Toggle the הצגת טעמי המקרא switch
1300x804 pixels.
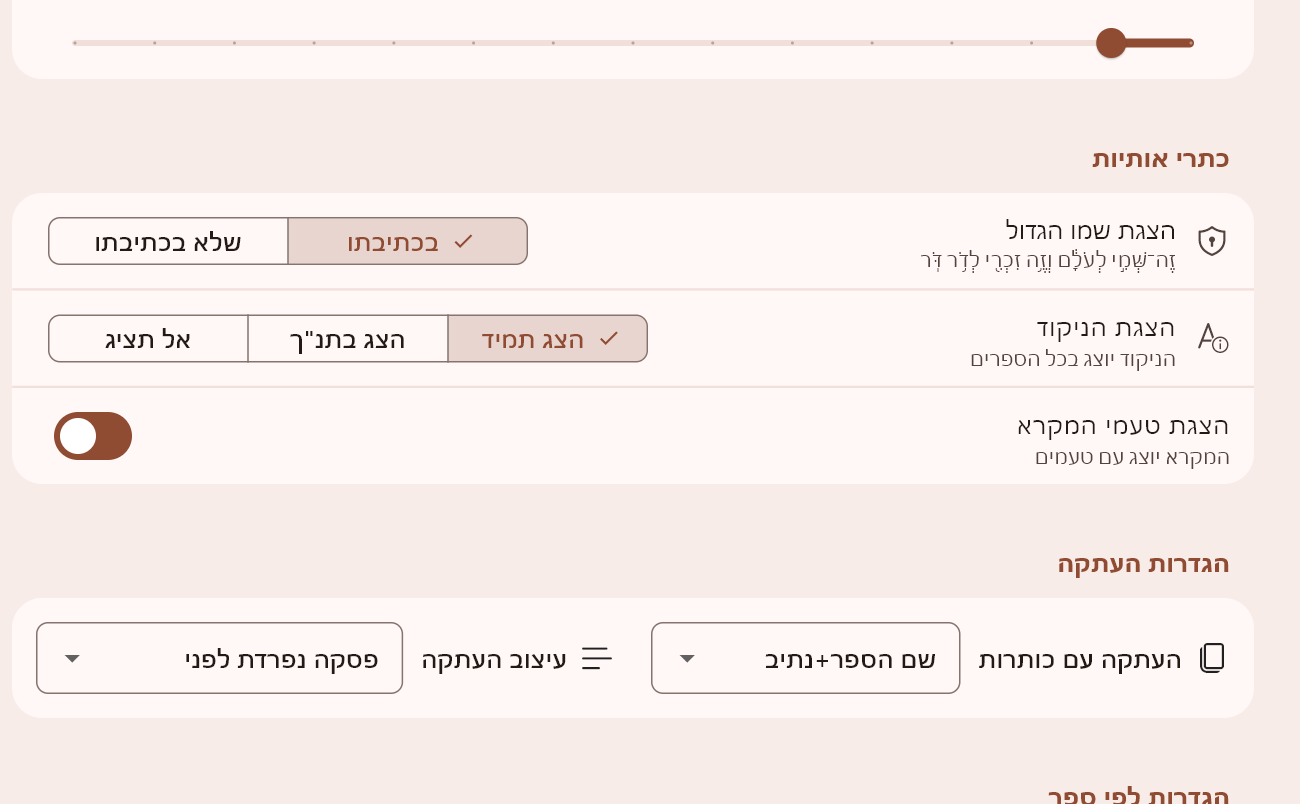pos(93,436)
